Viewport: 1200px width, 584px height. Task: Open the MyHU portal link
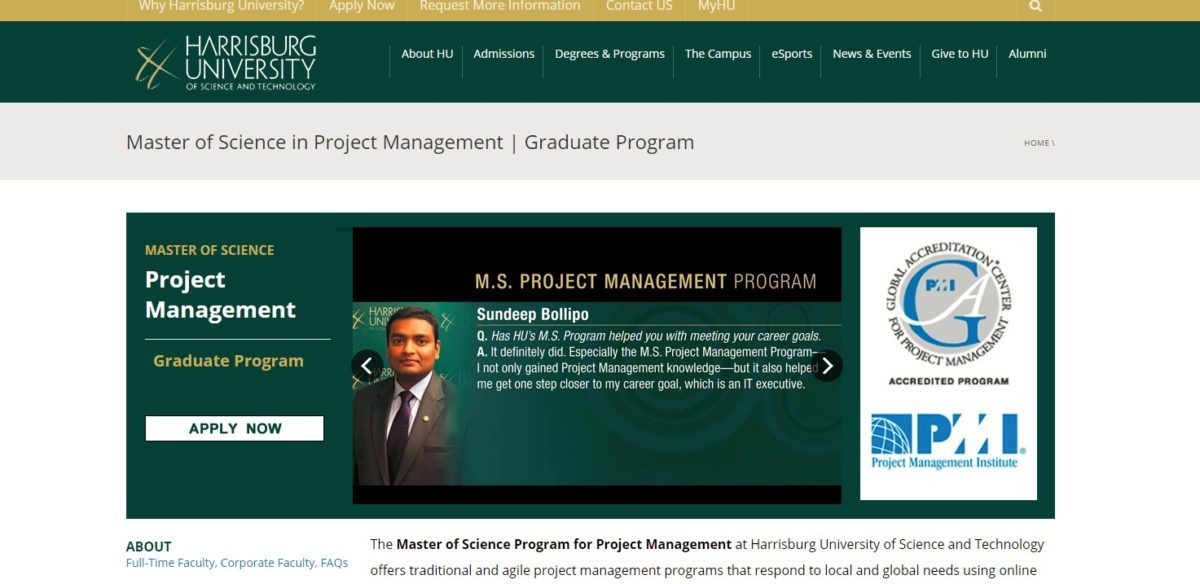[716, 7]
